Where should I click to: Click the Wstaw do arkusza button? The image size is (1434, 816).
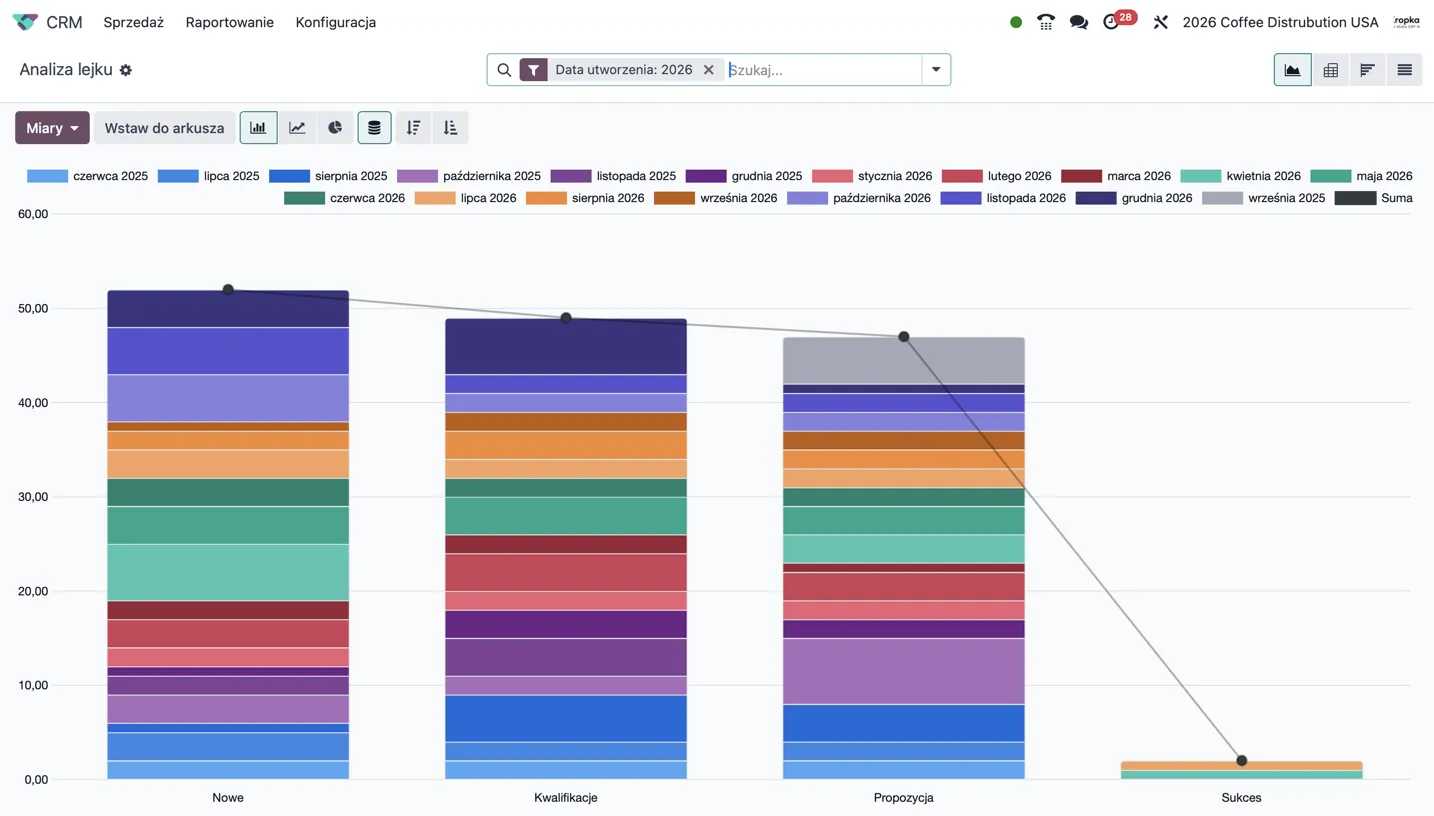pyautogui.click(x=164, y=128)
